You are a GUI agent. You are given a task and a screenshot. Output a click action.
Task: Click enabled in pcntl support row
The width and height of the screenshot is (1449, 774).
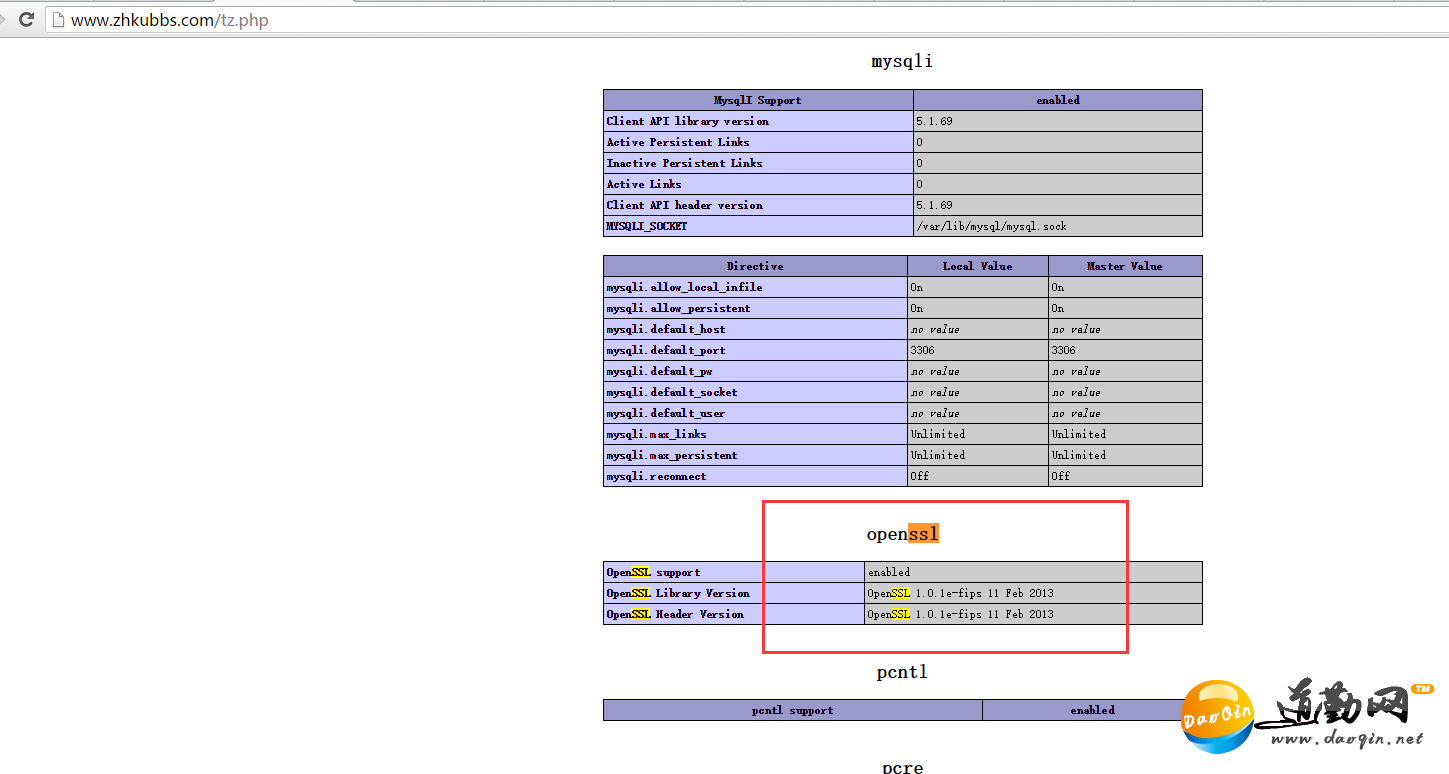click(x=1092, y=710)
